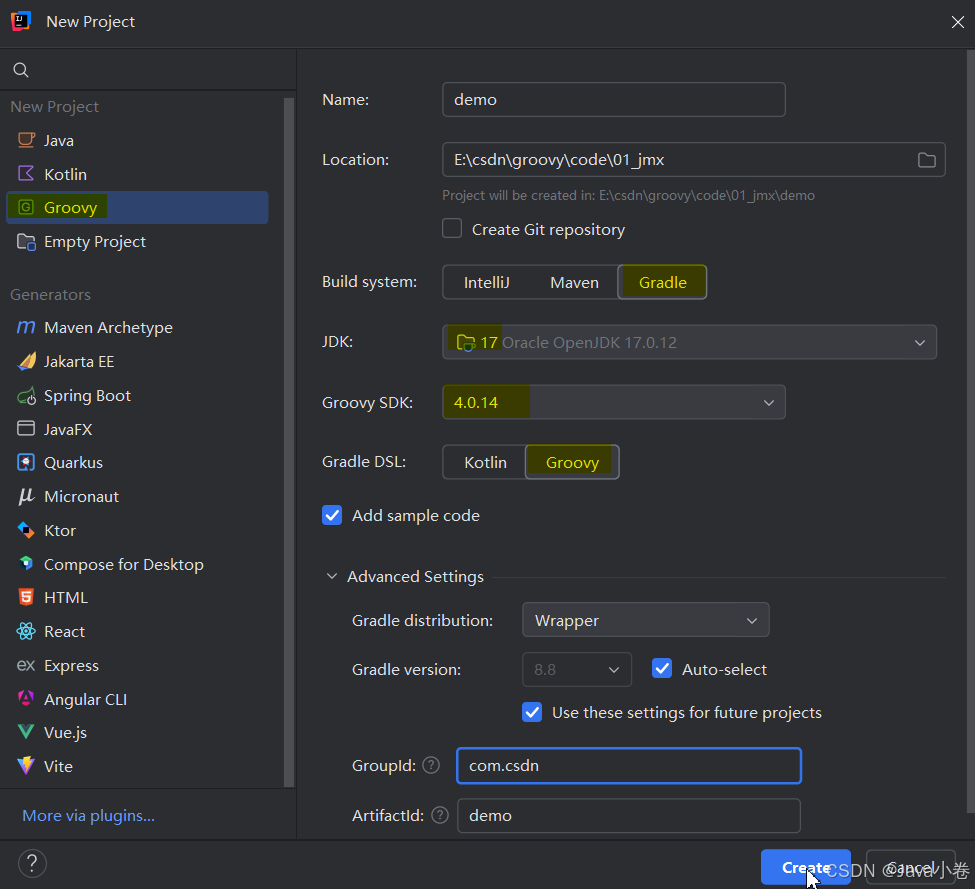Screen dimensions: 975x889
Task: Select the Java coffee cup icon
Action: 26,140
